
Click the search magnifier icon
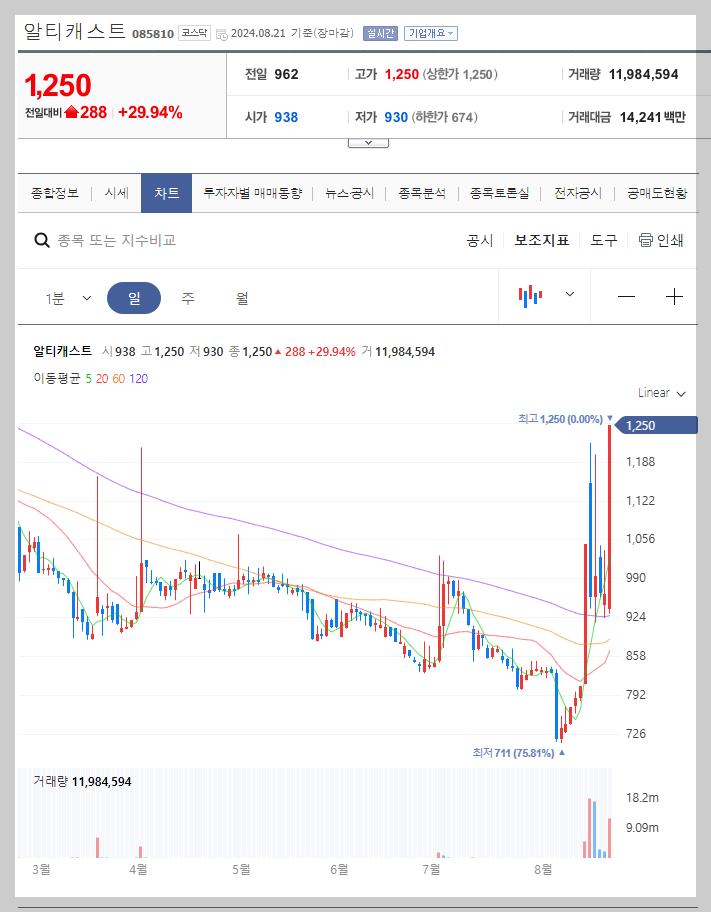tap(41, 240)
